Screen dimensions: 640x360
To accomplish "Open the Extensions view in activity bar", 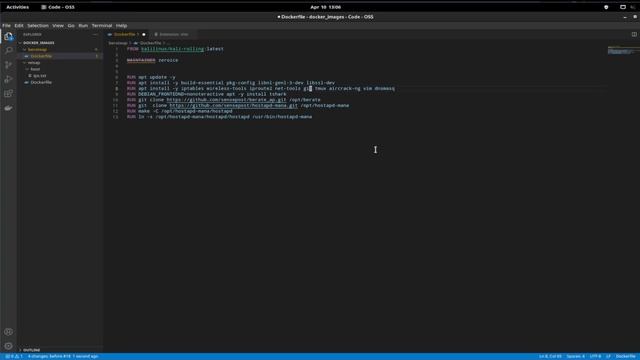I will point(8,93).
